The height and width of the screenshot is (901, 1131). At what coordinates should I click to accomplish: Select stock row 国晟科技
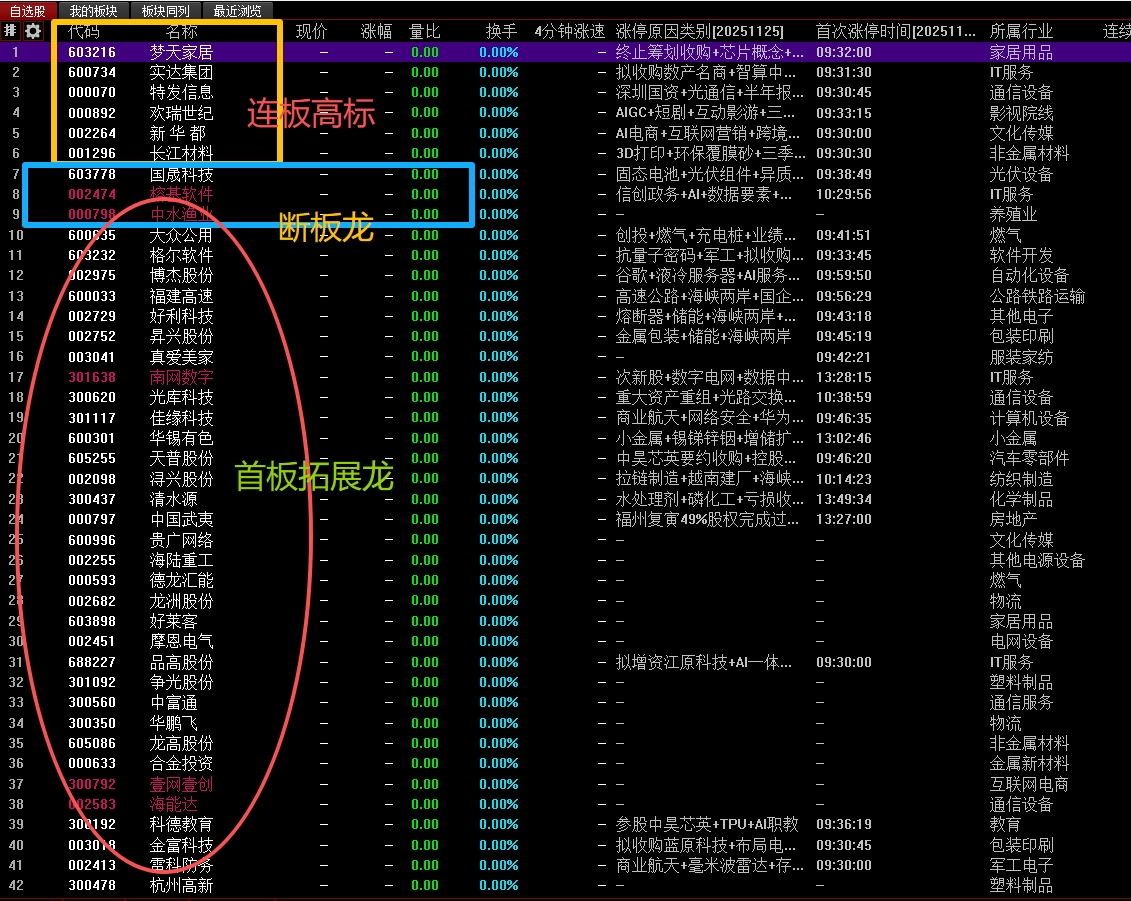tap(566, 174)
